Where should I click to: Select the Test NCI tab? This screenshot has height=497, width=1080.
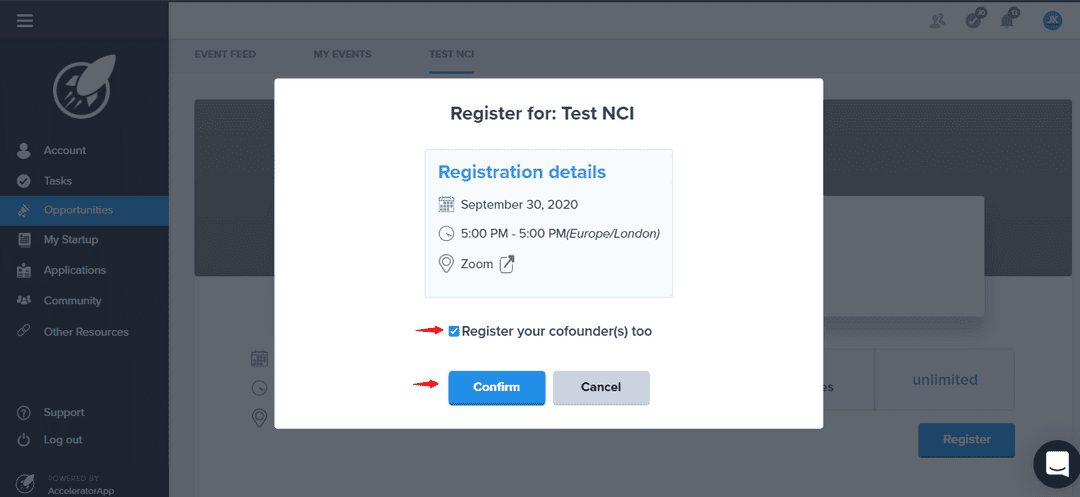click(451, 54)
